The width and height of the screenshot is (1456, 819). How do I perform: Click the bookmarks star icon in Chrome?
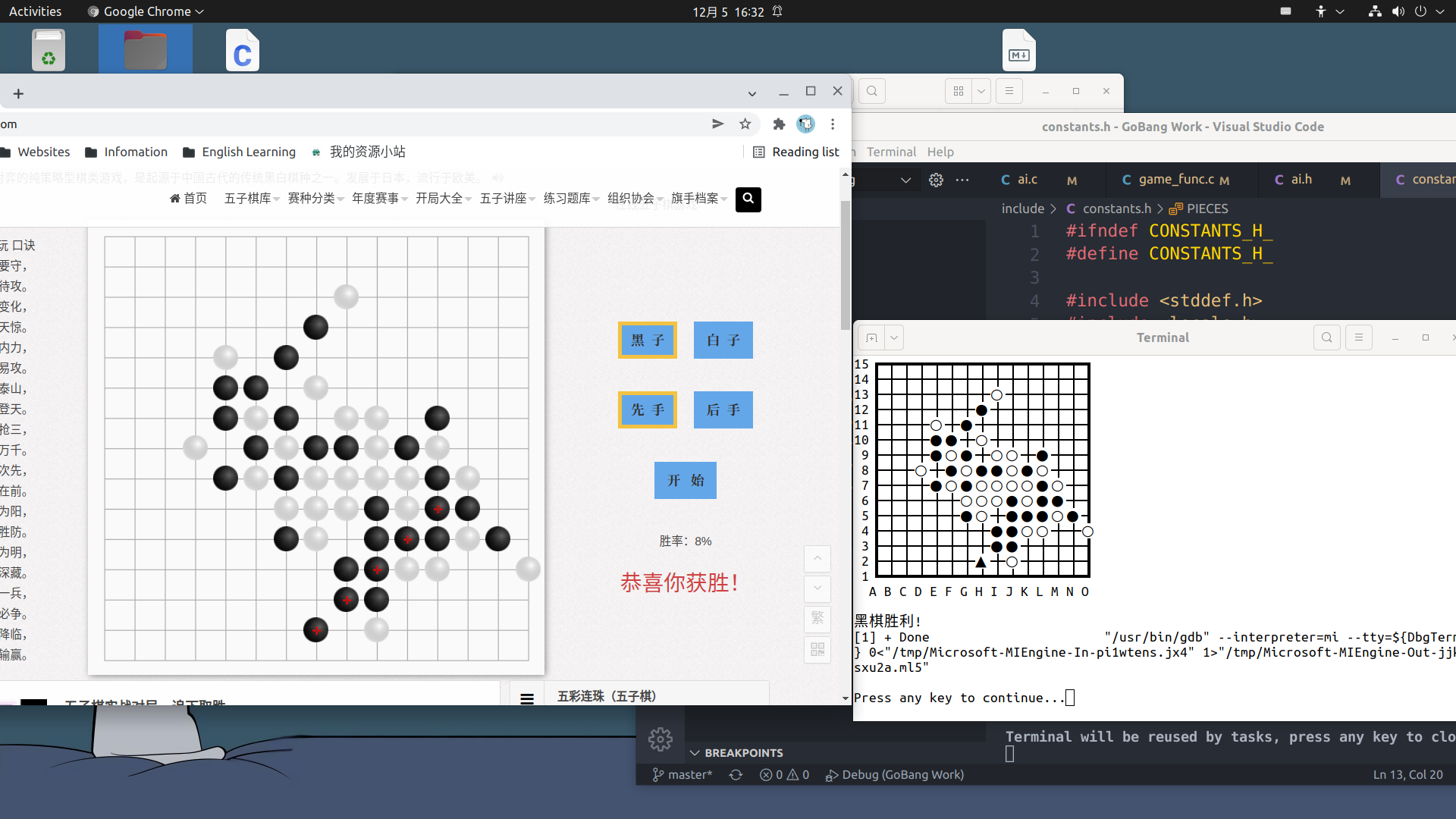[x=745, y=123]
